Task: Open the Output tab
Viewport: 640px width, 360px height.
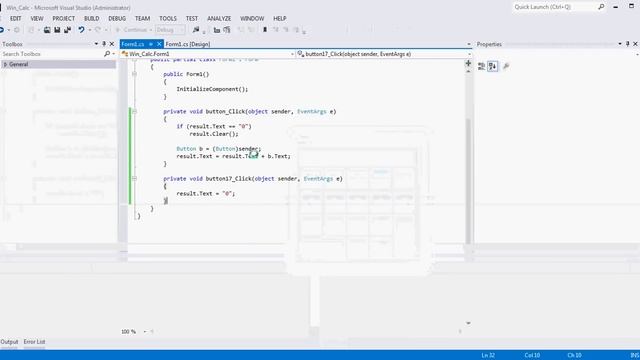Action: (x=9, y=342)
